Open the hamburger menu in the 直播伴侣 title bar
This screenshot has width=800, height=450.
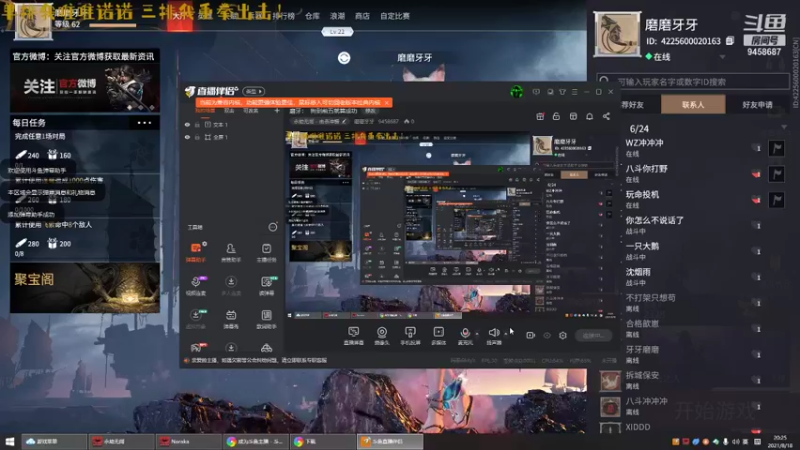[x=574, y=92]
